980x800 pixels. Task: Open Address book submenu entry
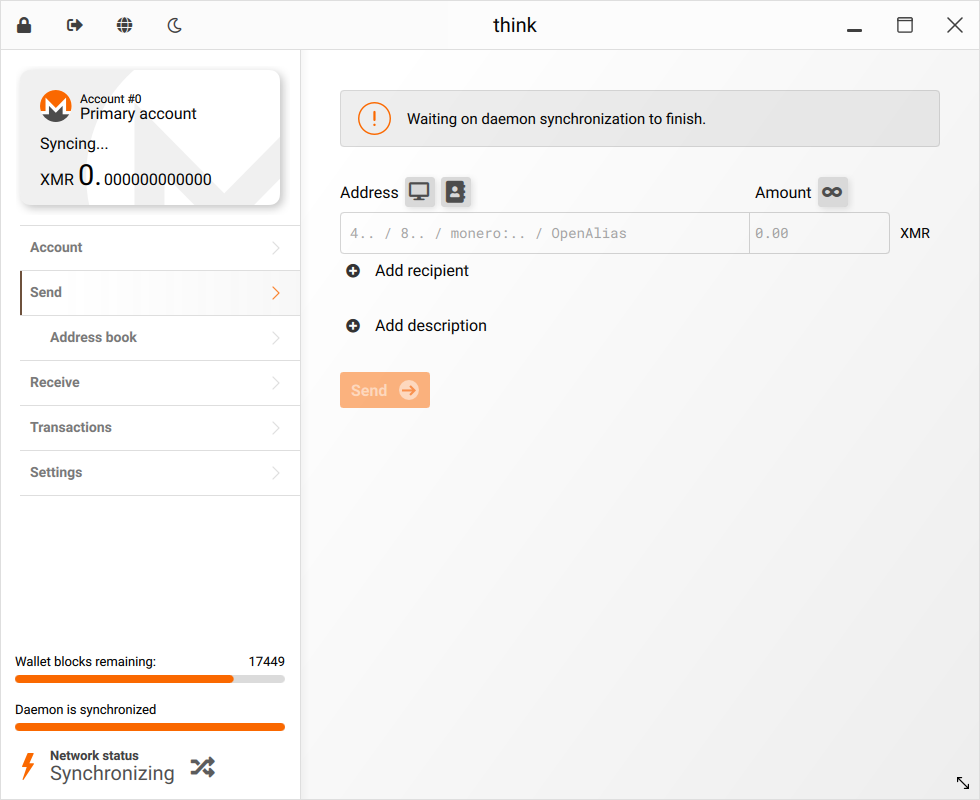click(x=160, y=338)
